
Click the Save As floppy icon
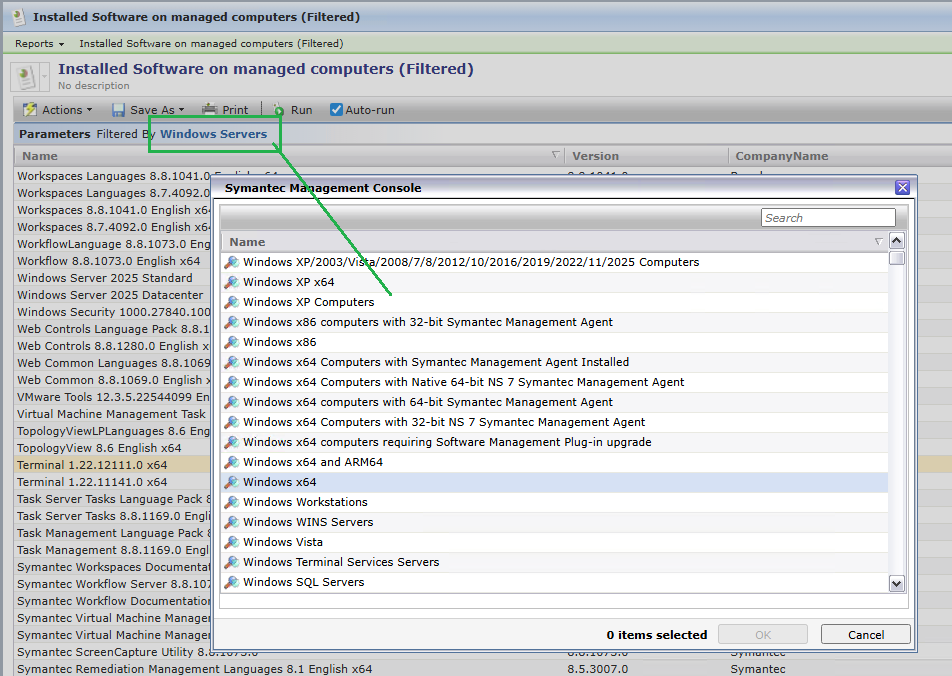118,110
